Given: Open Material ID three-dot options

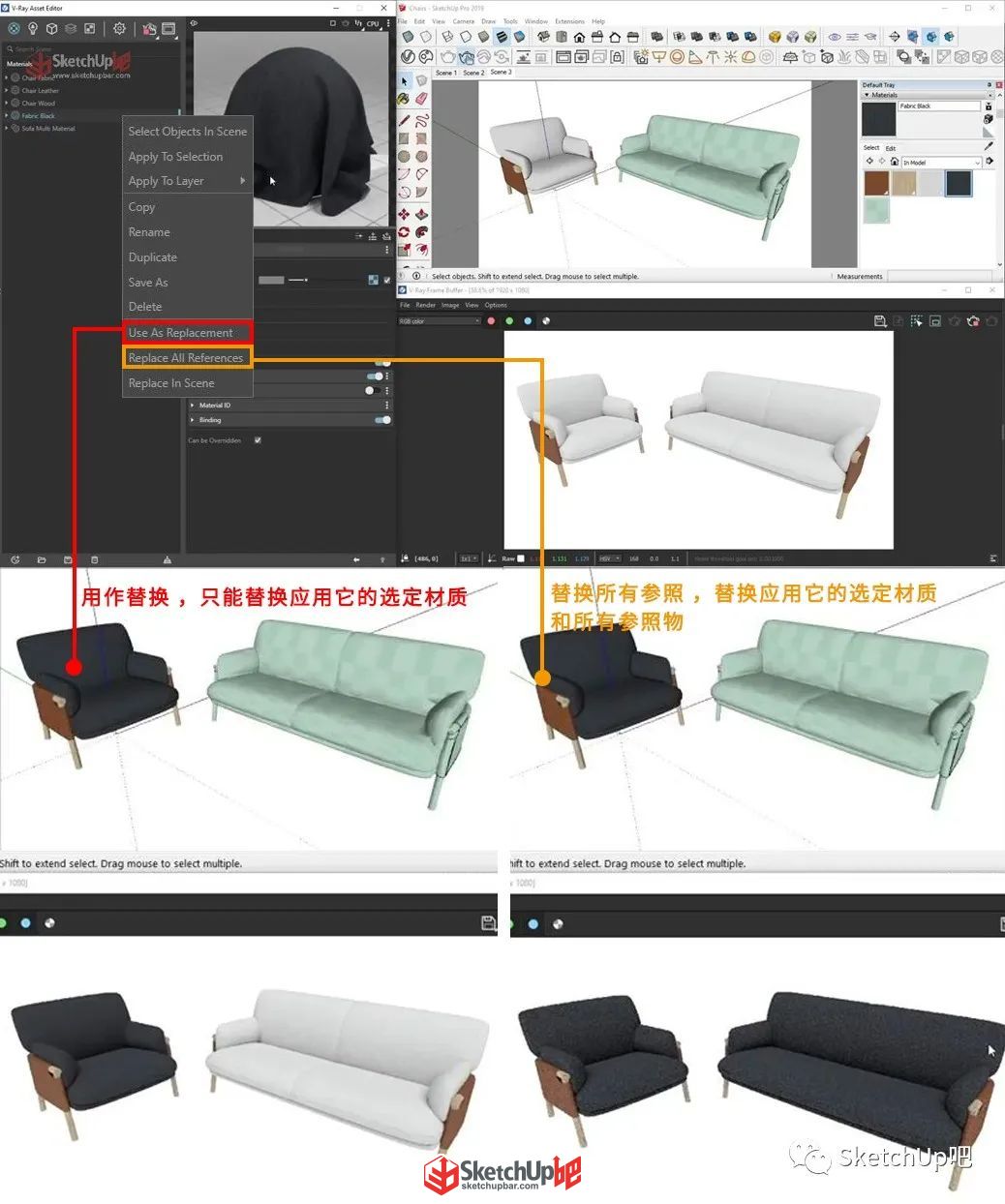Looking at the screenshot, I should point(387,406).
